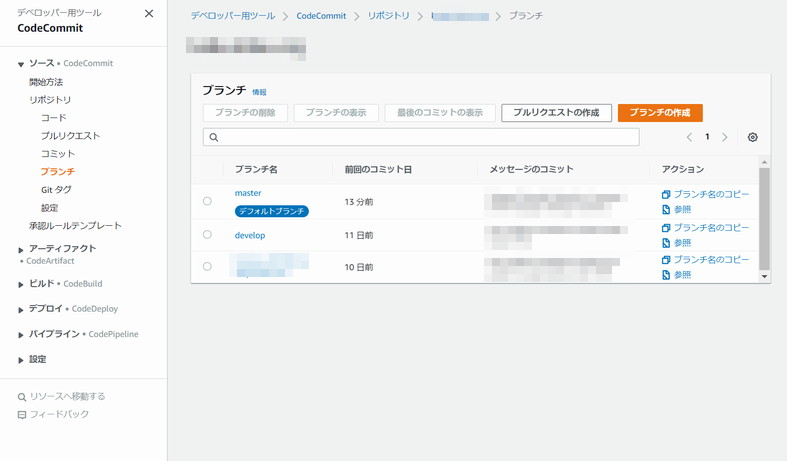Click the プルリクエストの作成 button
The image size is (787, 461).
(x=557, y=112)
